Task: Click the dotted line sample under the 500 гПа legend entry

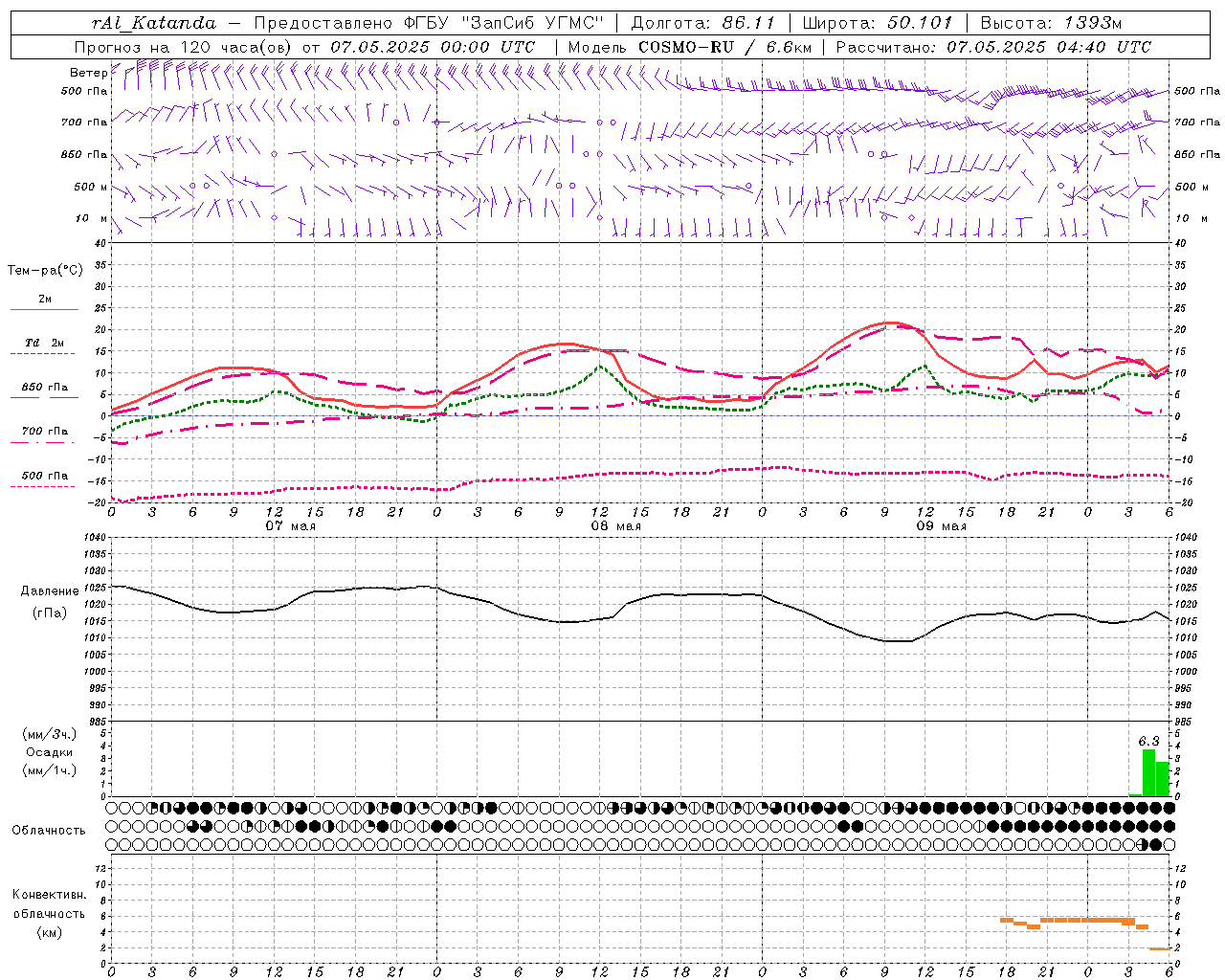Action: coord(44,486)
